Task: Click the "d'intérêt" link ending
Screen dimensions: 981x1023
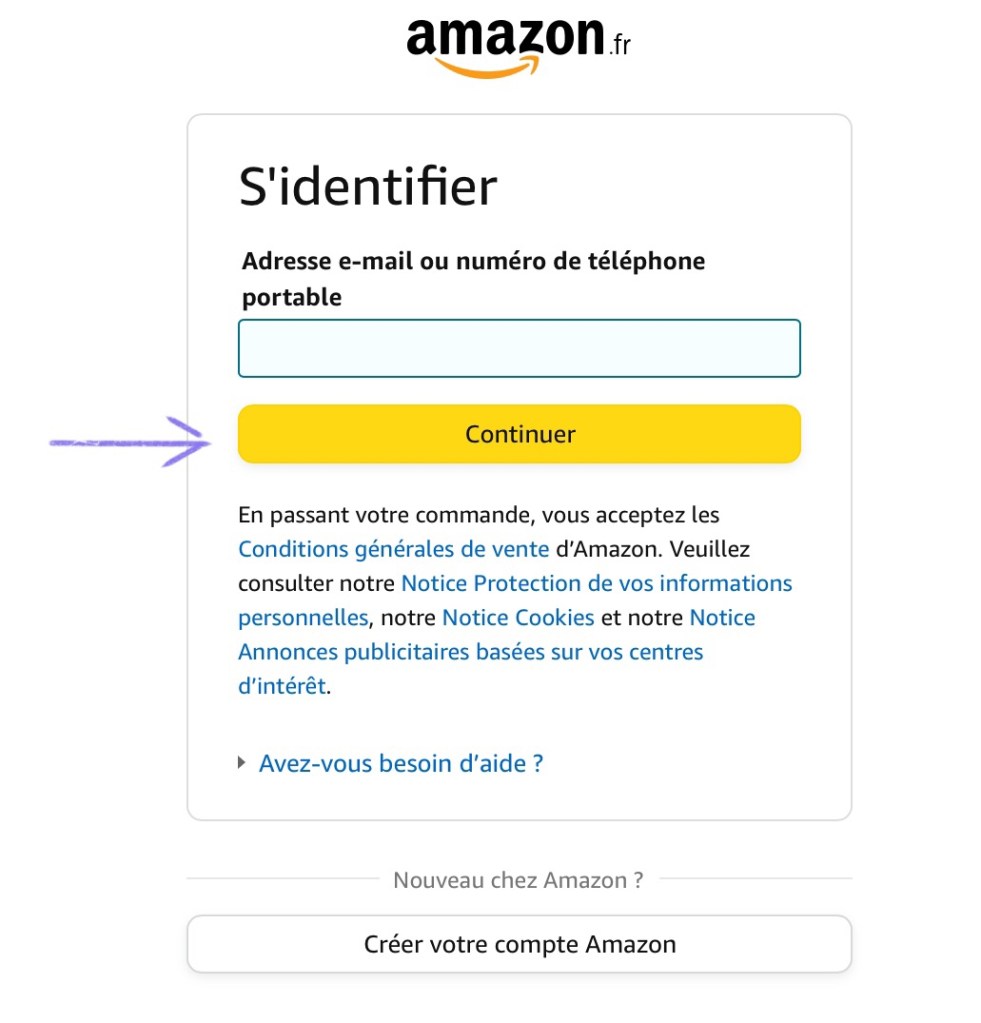Action: pyautogui.click(x=282, y=686)
